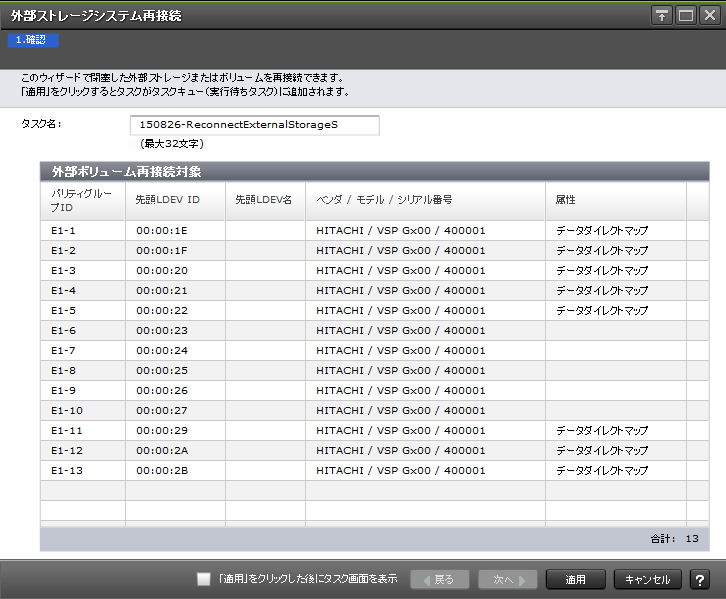726x599 pixels.
Task: Select the 1.確認 wizard step tab
Action: point(33,40)
